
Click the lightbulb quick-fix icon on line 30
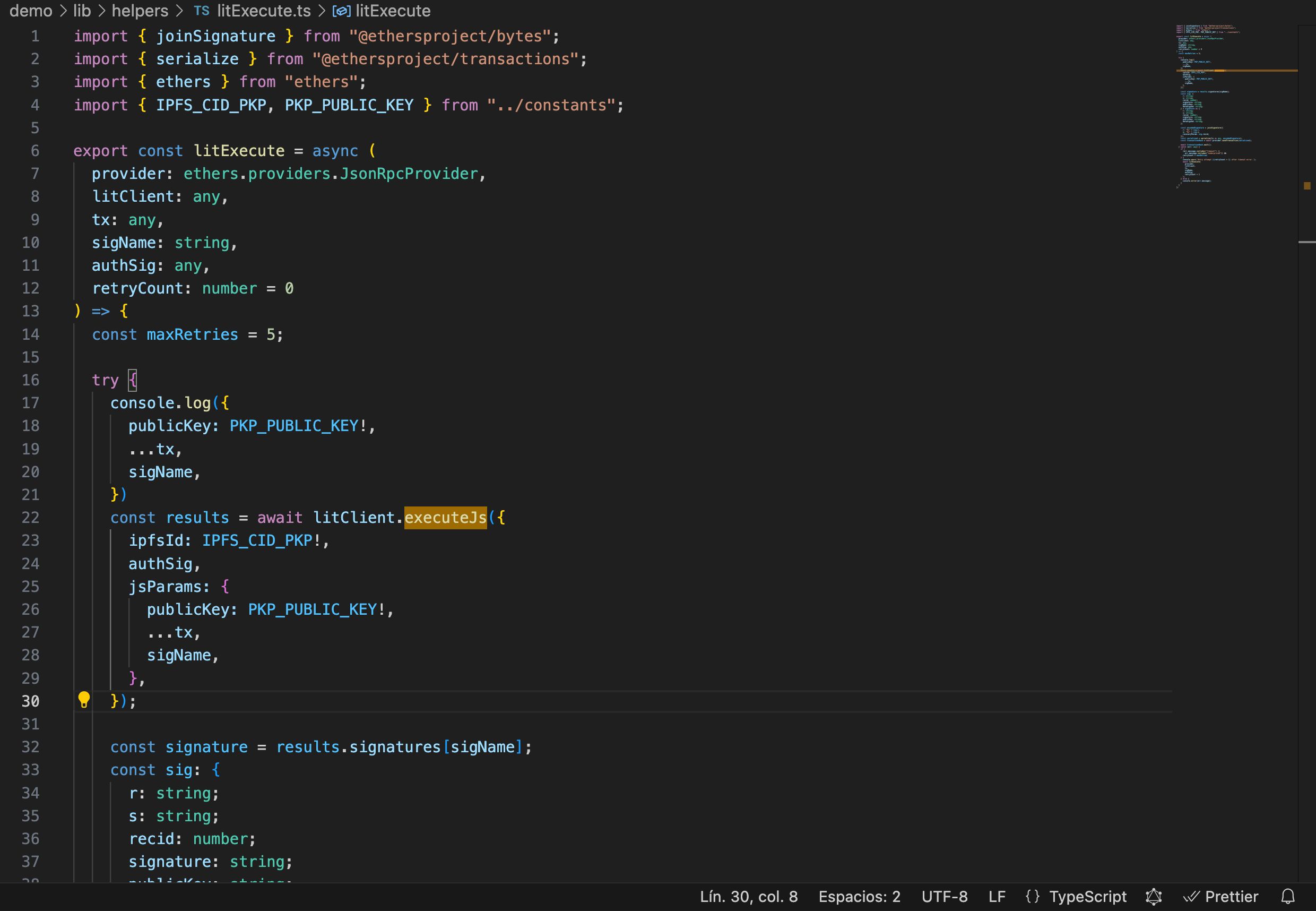[84, 700]
